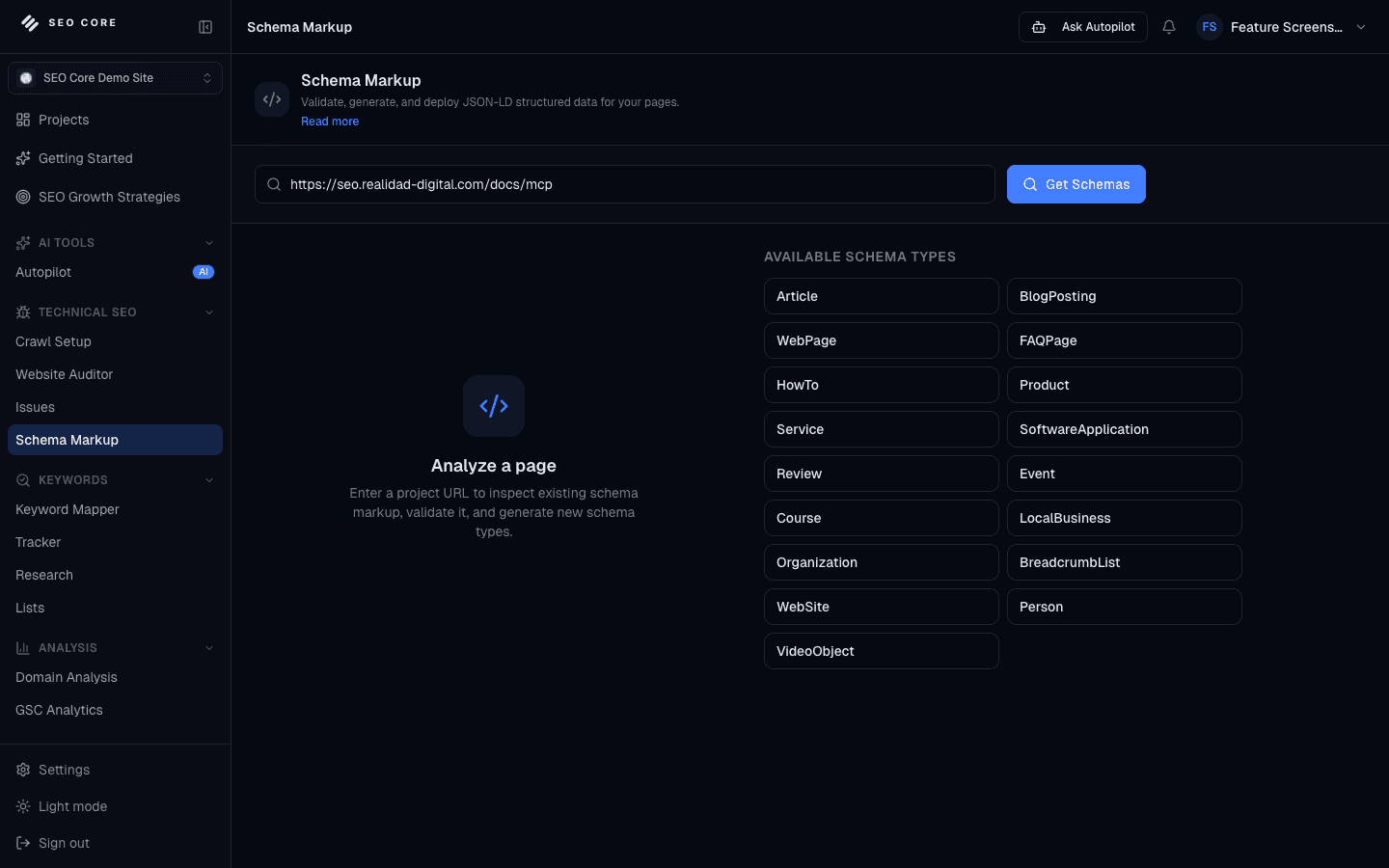Viewport: 1389px width, 868px height.
Task: Collapse the Analysis section
Action: pos(209,648)
